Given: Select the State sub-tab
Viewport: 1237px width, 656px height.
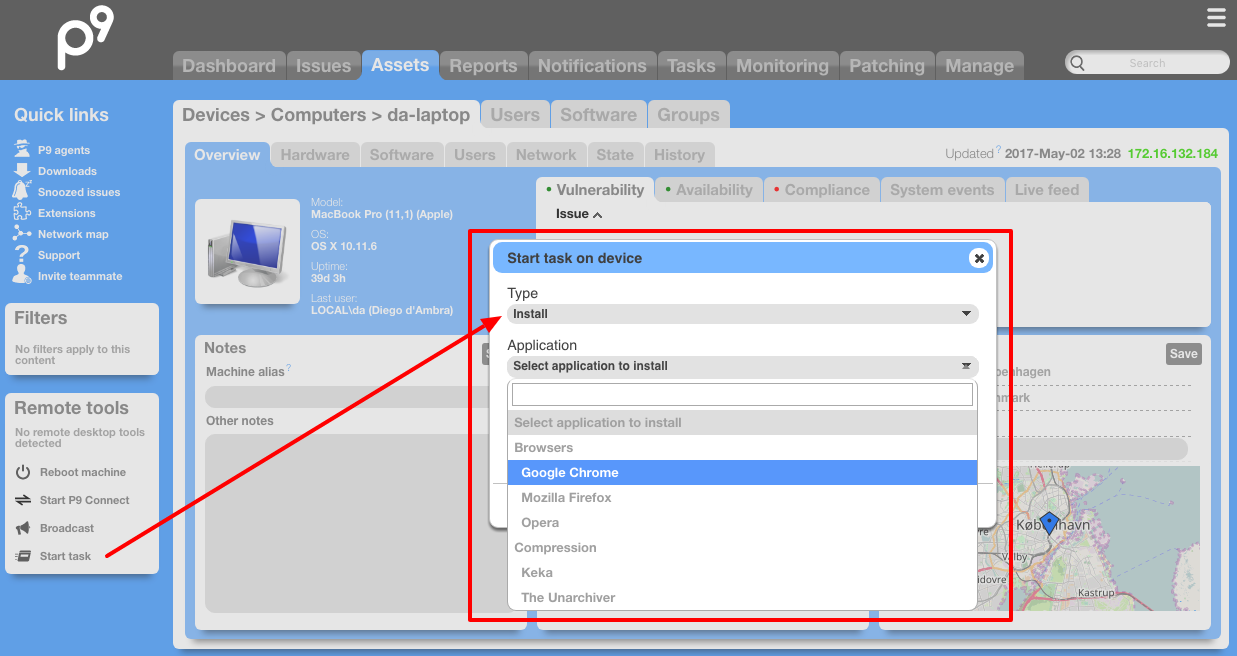Looking at the screenshot, I should point(615,155).
